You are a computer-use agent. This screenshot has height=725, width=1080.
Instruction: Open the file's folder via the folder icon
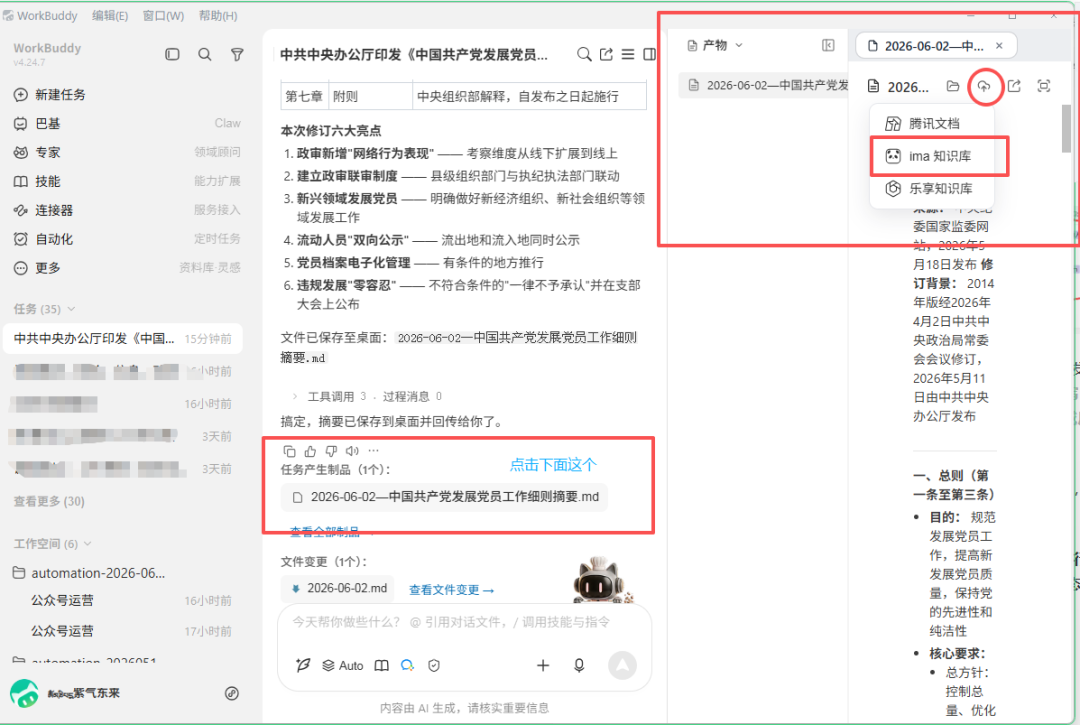tap(953, 86)
